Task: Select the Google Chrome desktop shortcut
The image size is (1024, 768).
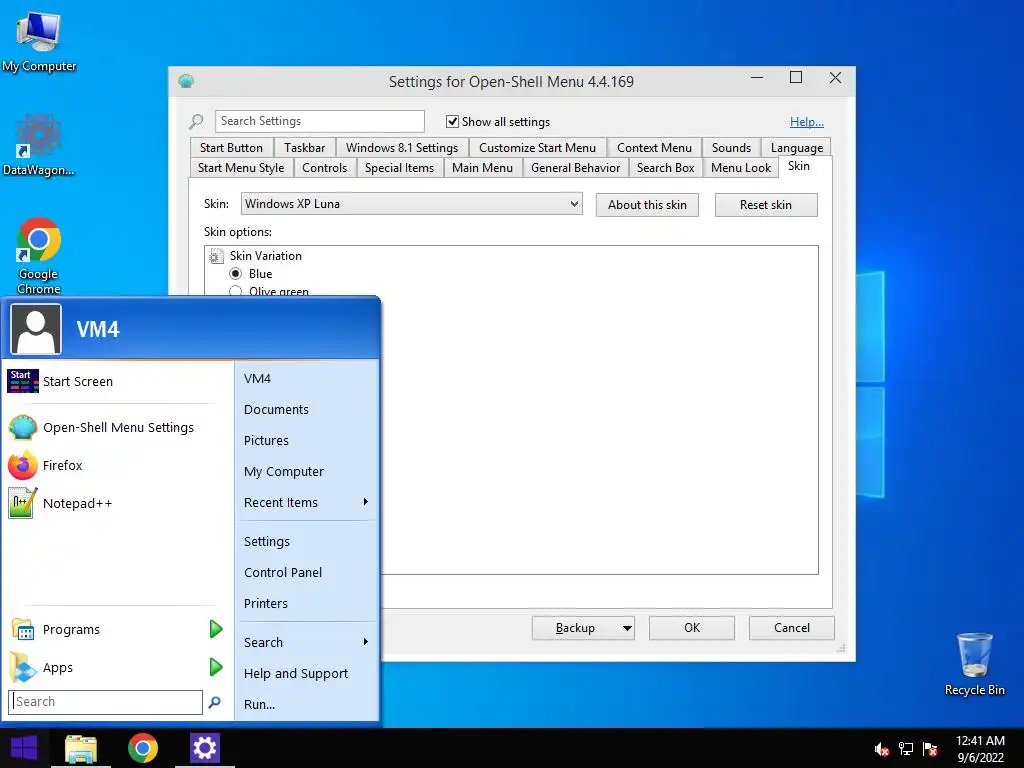Action: coord(39,256)
